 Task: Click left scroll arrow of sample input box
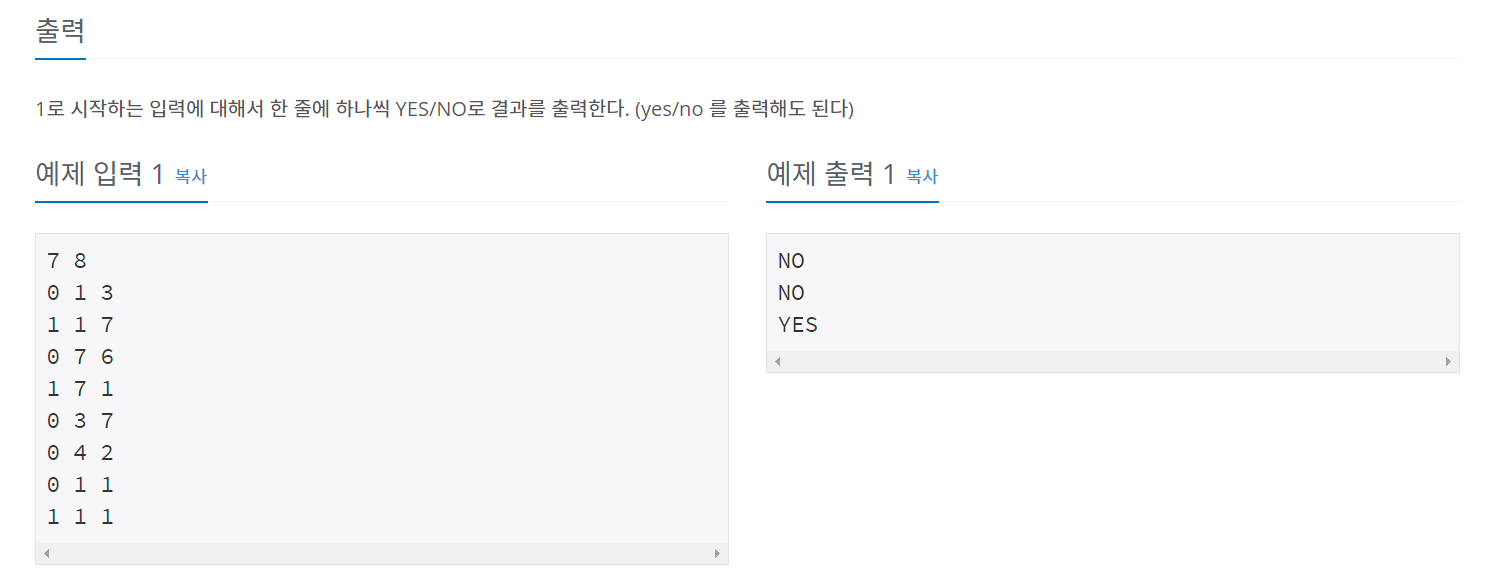46,553
